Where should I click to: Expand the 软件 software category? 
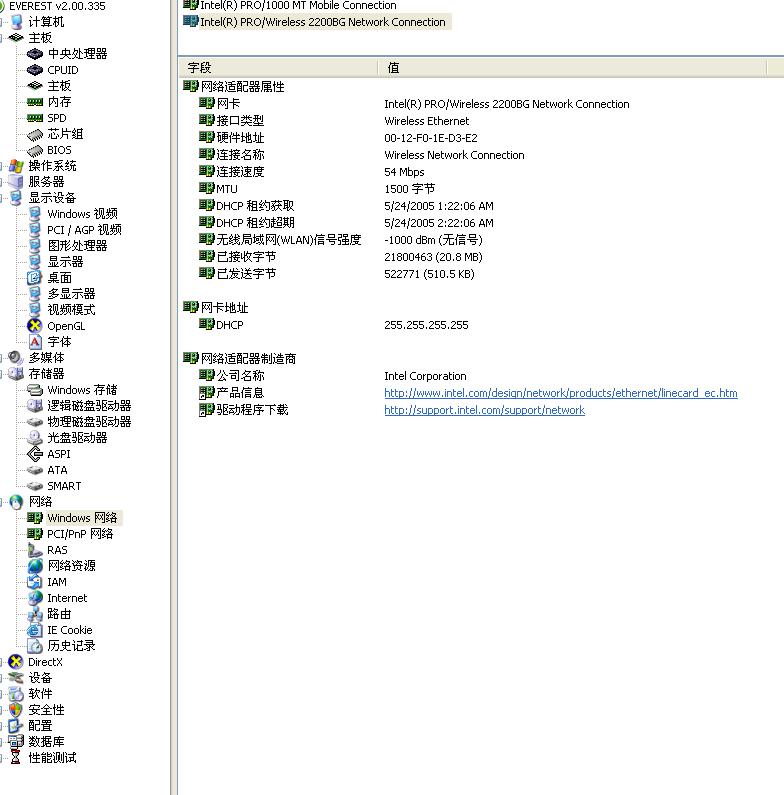[x=3, y=694]
